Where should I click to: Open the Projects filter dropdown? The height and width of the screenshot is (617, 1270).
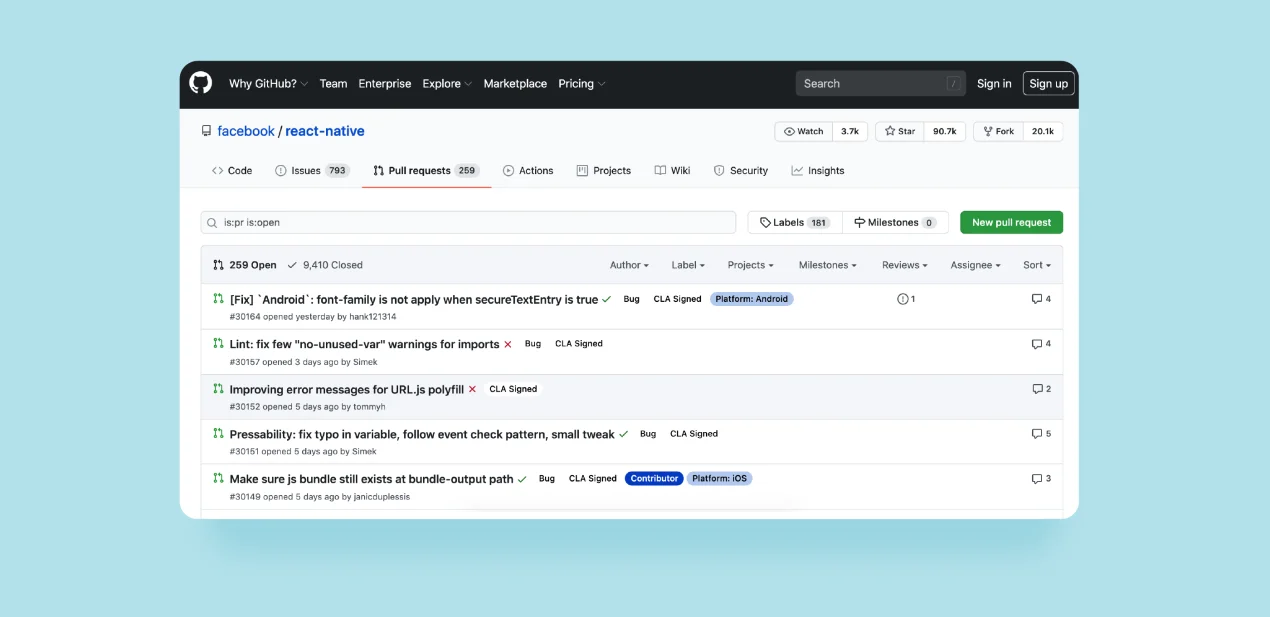pos(751,265)
